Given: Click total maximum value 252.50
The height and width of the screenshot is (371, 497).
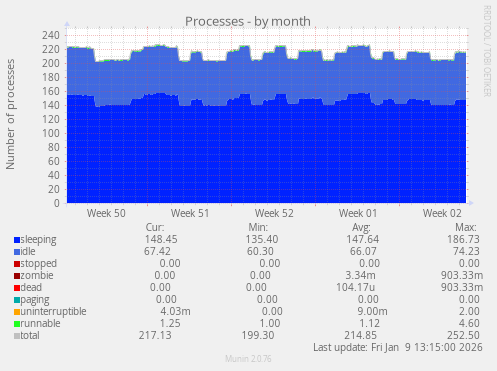Looking at the screenshot, I should (x=463, y=335).
